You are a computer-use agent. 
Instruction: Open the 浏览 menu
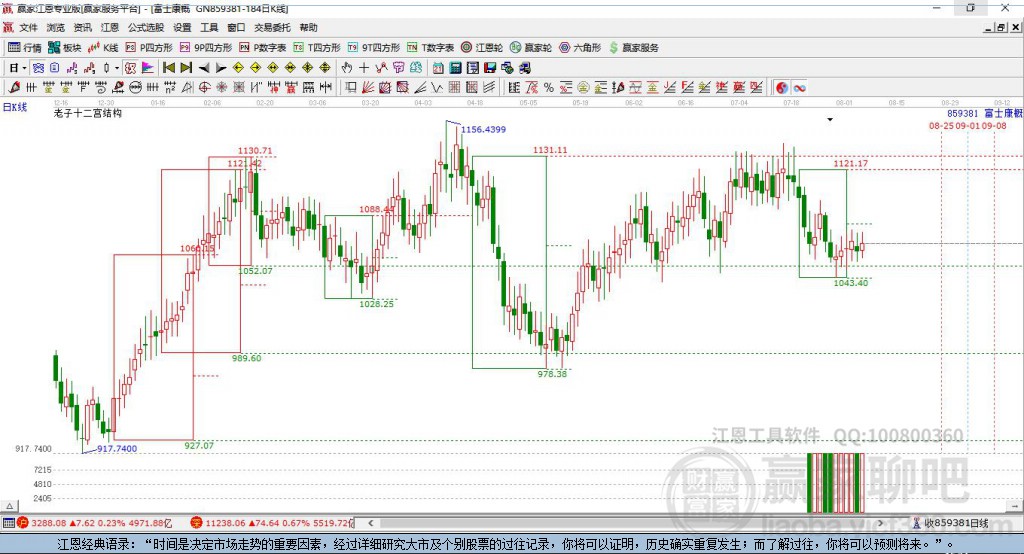point(56,27)
